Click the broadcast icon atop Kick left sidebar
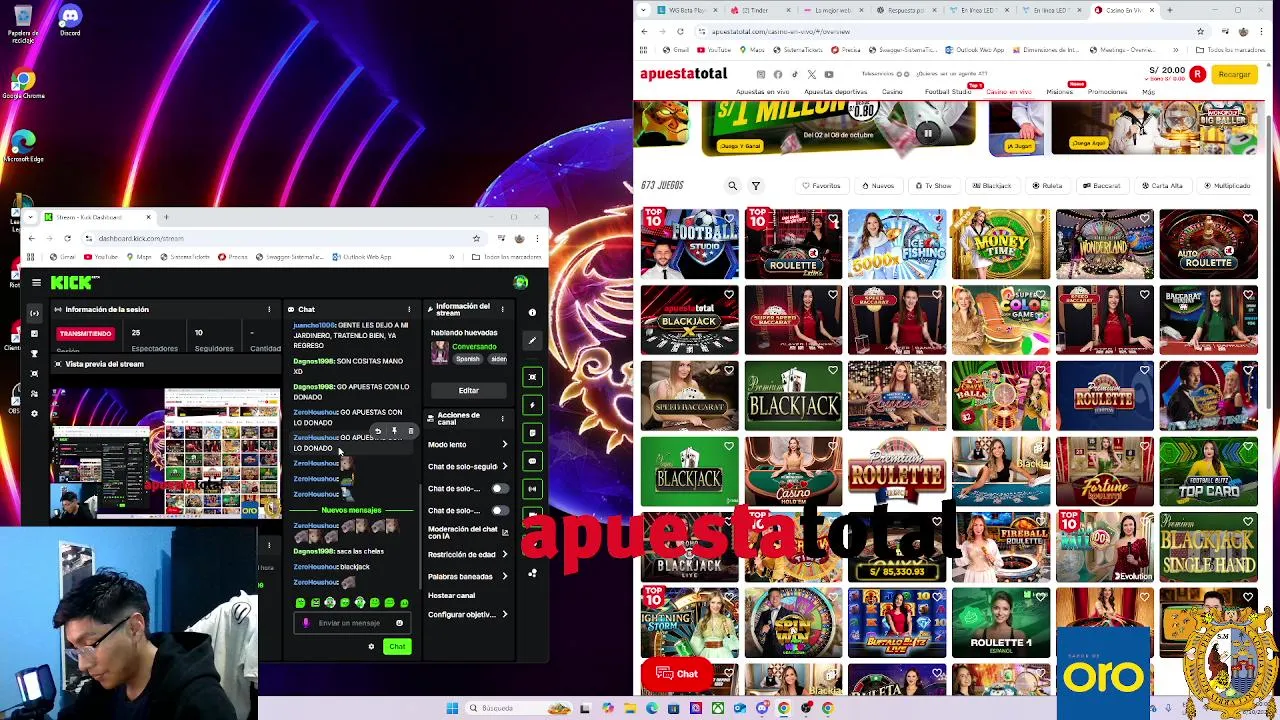Image resolution: width=1280 pixels, height=720 pixels. pyautogui.click(x=34, y=313)
